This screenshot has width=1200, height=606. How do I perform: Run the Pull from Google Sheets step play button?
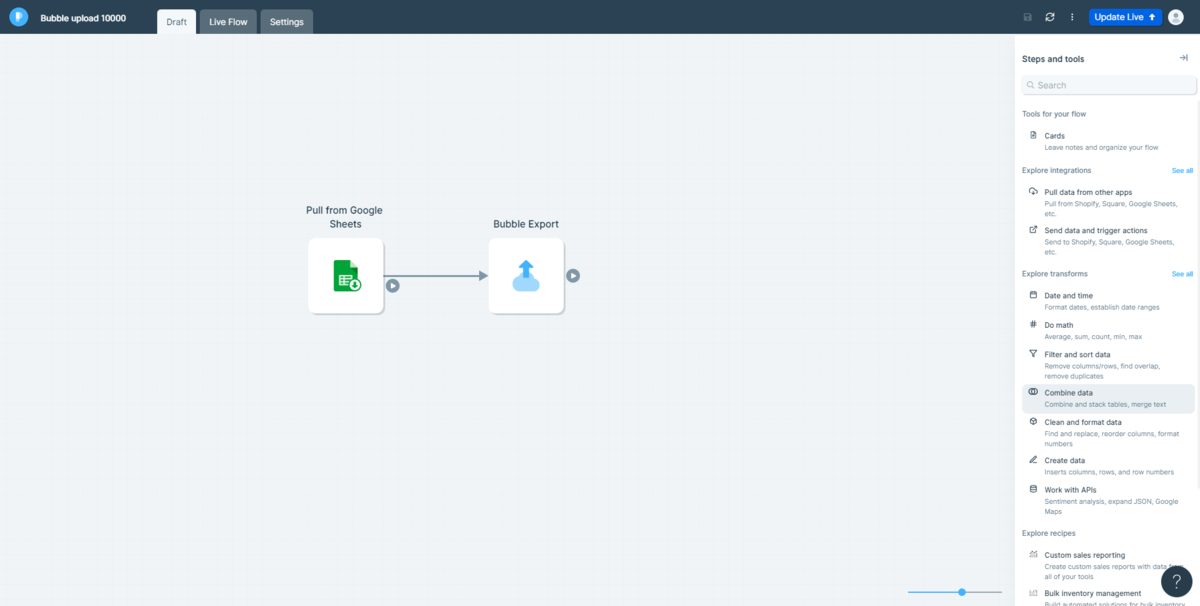pyautogui.click(x=393, y=285)
